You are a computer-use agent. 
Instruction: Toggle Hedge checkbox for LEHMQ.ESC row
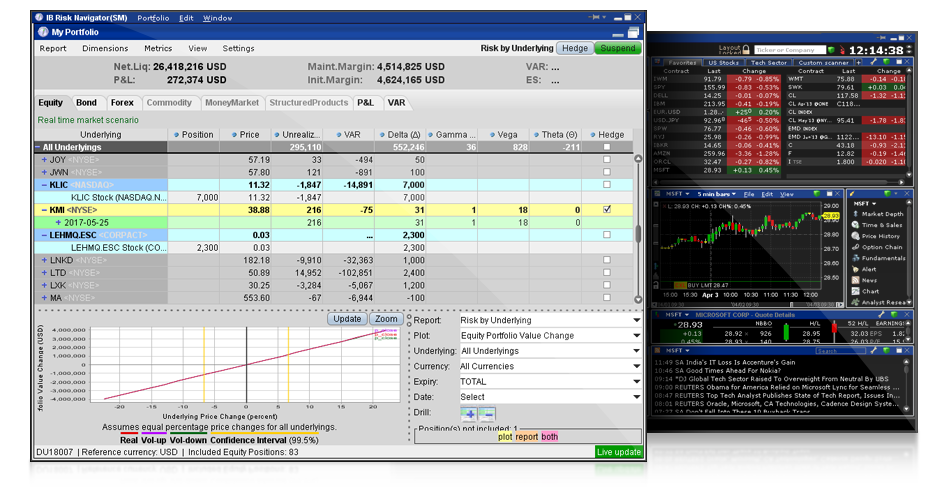pos(607,235)
